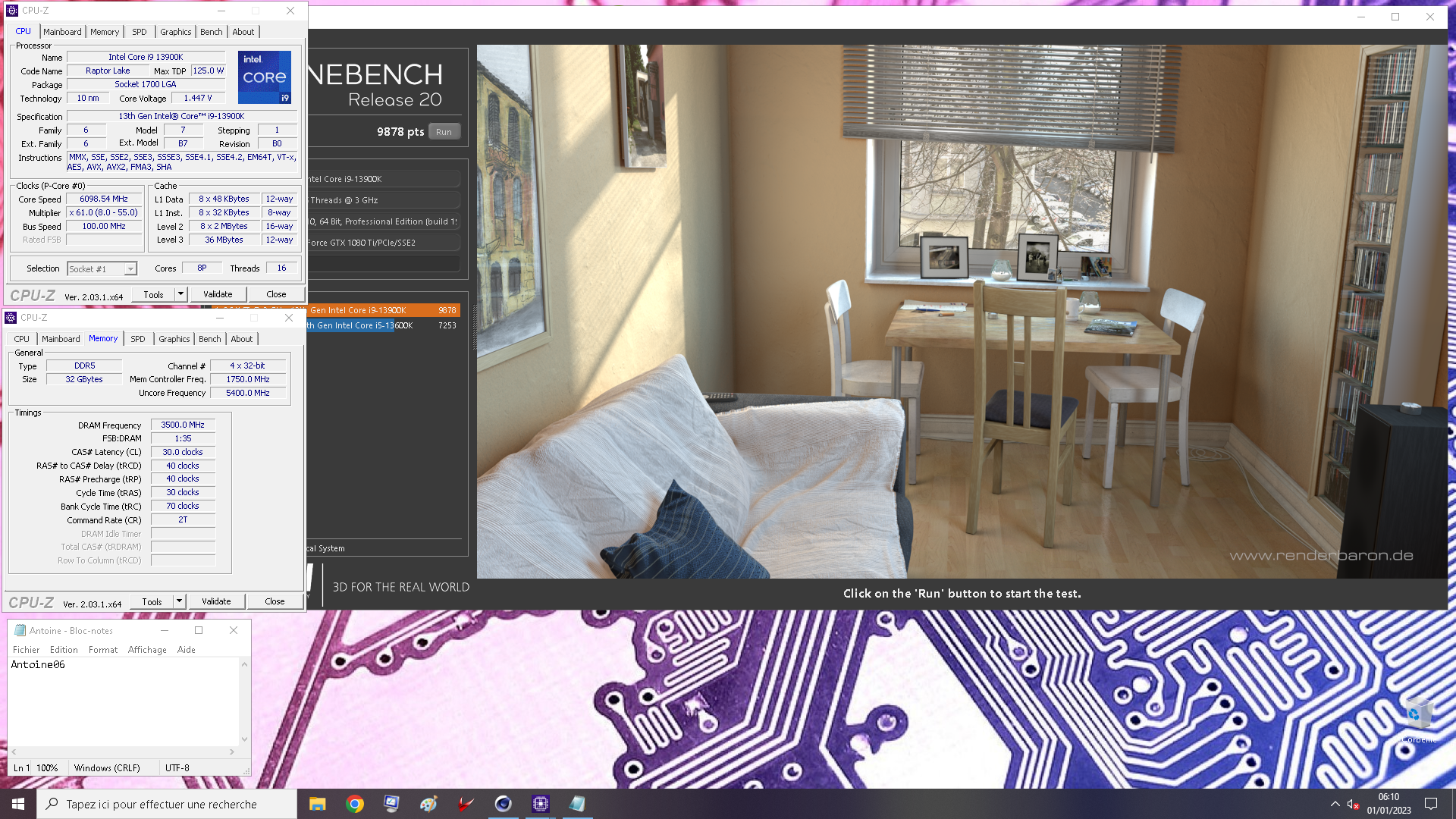Select the i9-13900K ranking row scoring 9878
The height and width of the screenshot is (819, 1456).
(x=383, y=310)
